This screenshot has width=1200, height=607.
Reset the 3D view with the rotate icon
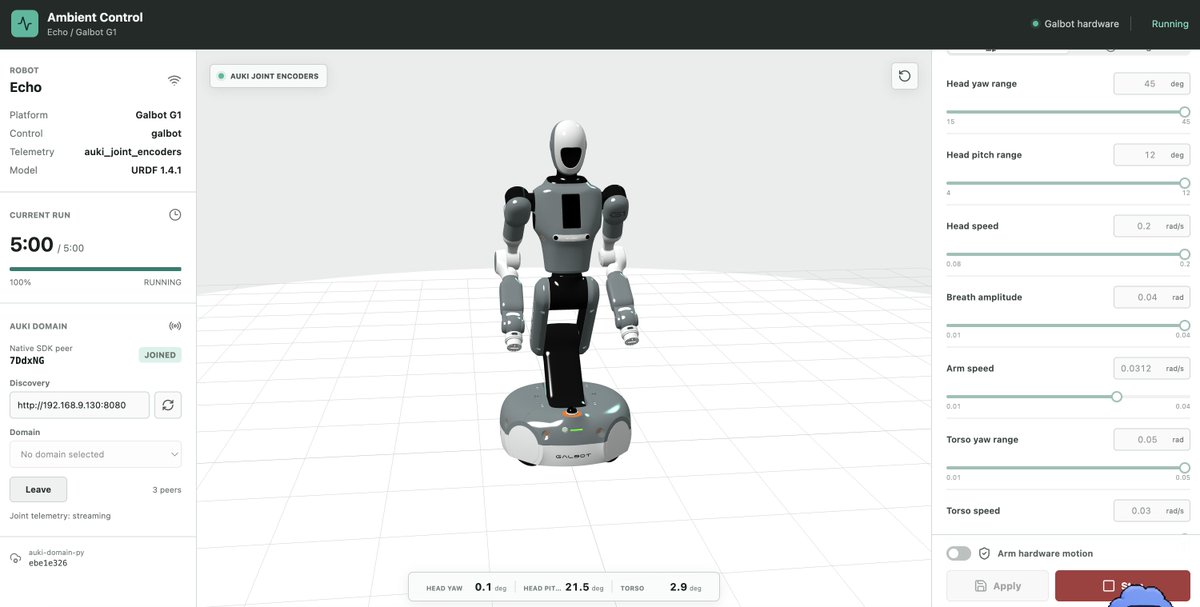click(x=905, y=76)
